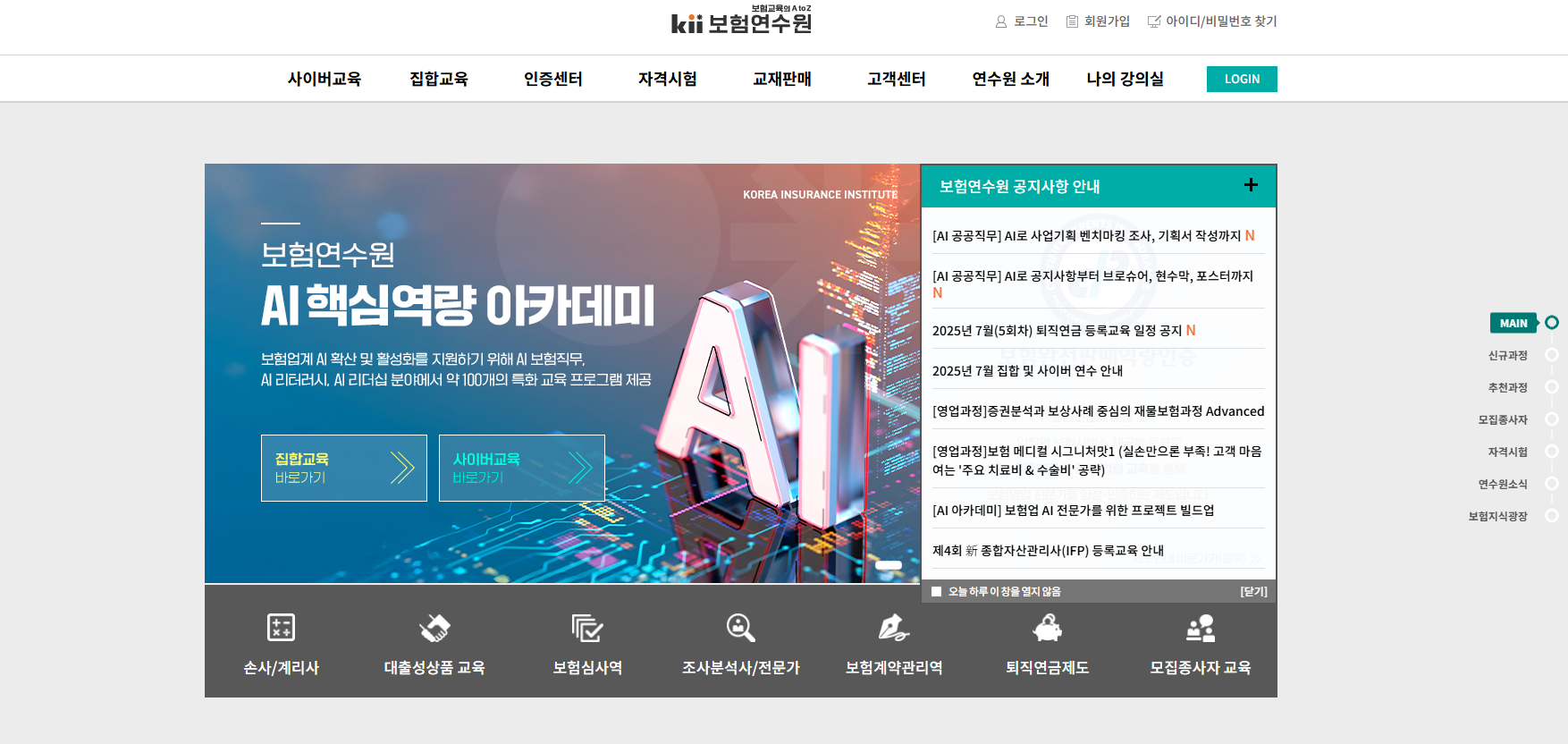Click the kii 보험연수원 logo
Image resolution: width=1568 pixels, height=744 pixels.
(x=741, y=21)
